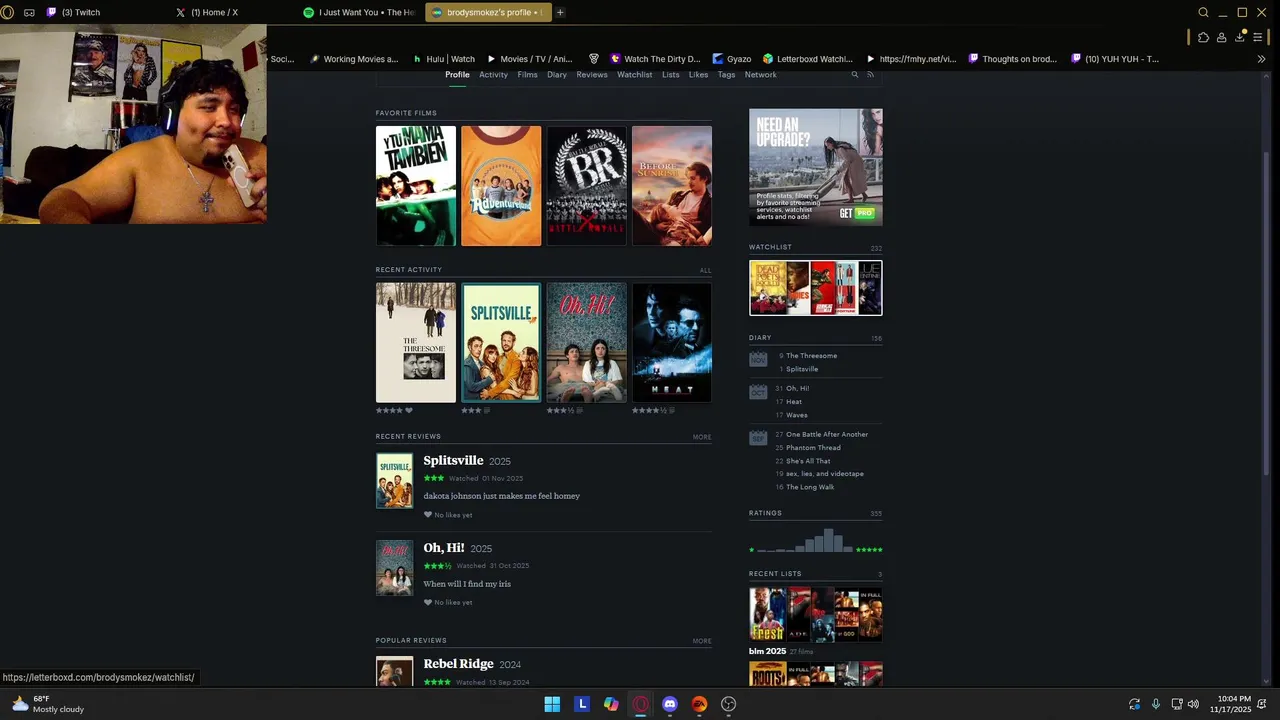
Task: Like the Oh, Hi! review heart icon
Action: tap(428, 602)
